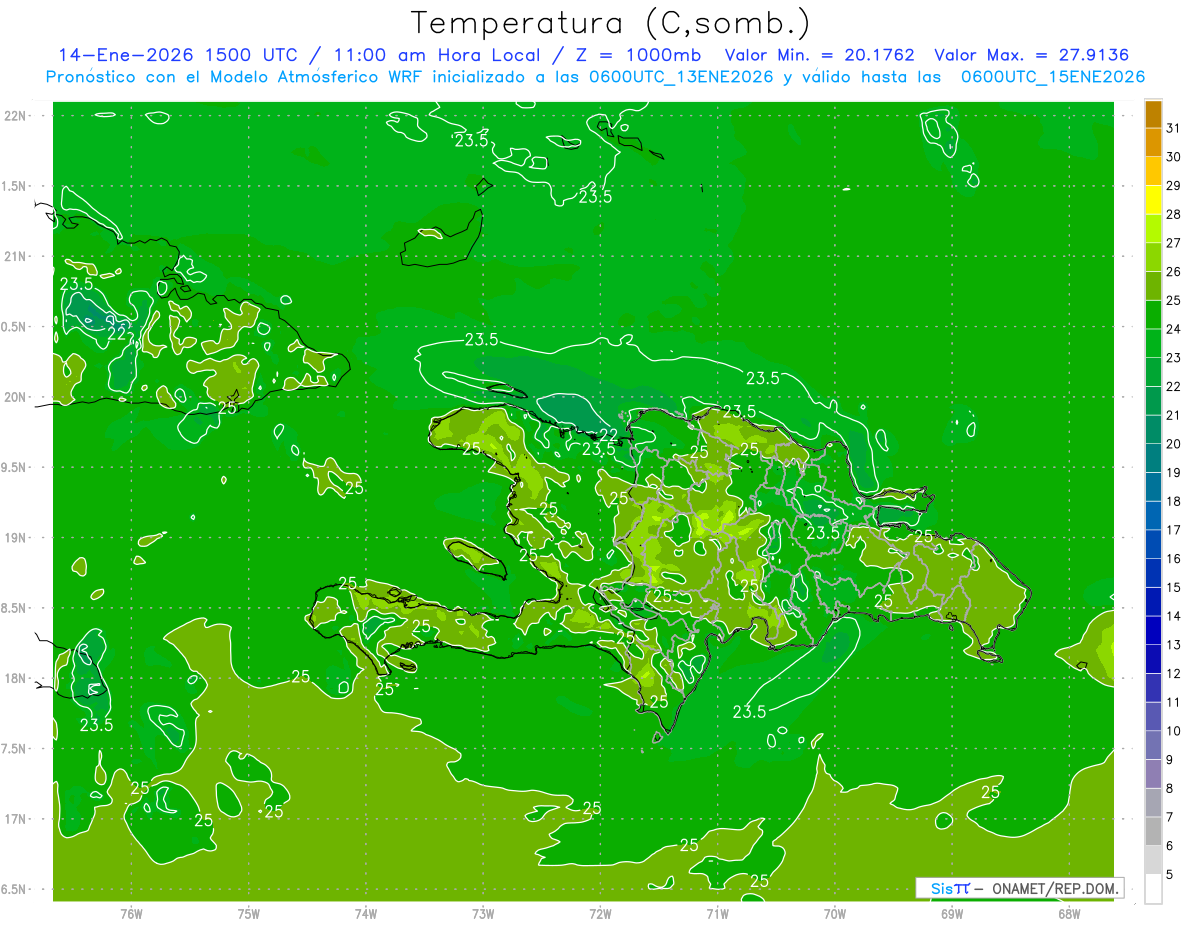Click the '11' value on the color legend

(1173, 703)
